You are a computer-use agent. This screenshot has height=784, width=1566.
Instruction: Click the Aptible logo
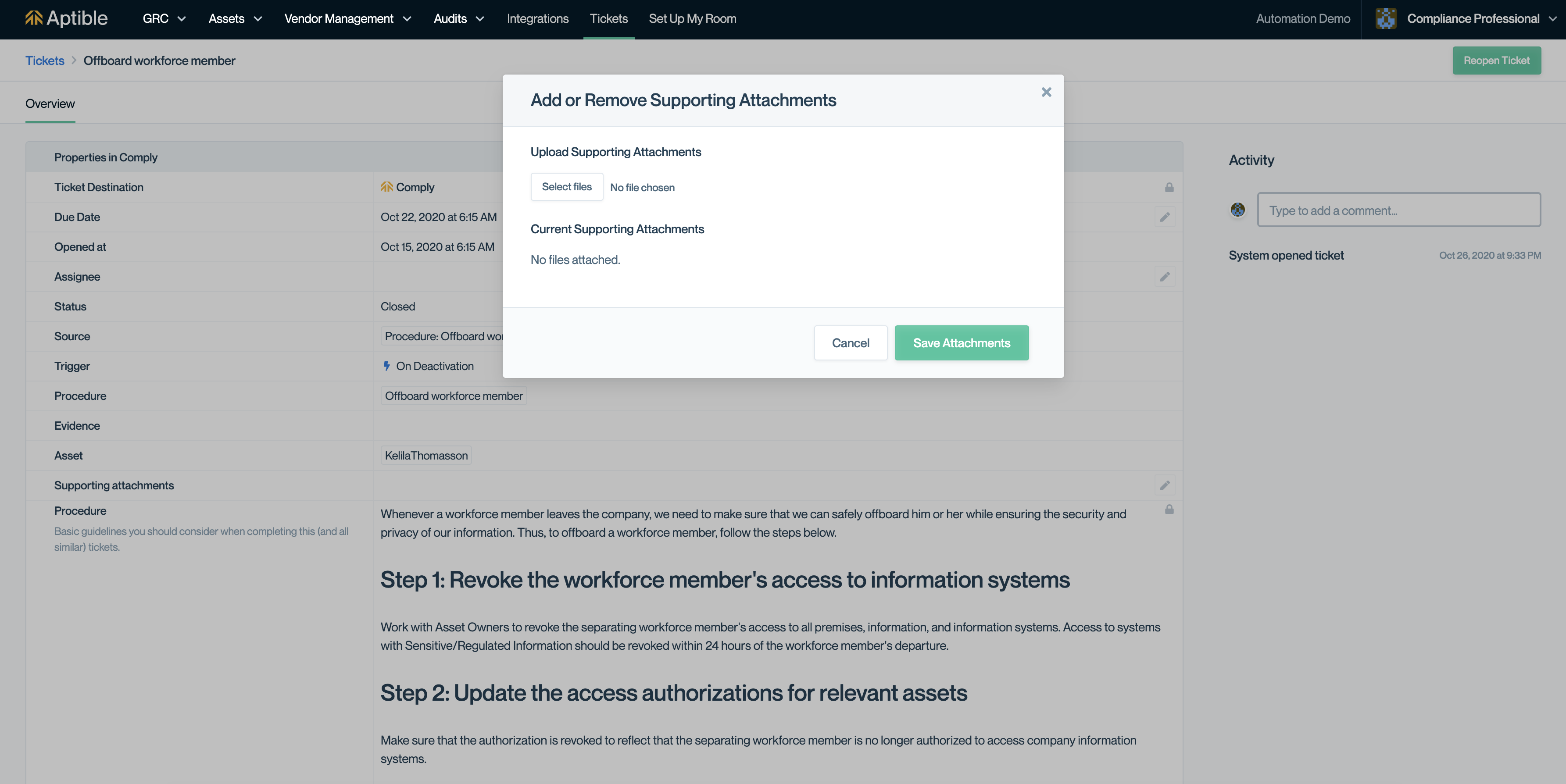coord(66,19)
